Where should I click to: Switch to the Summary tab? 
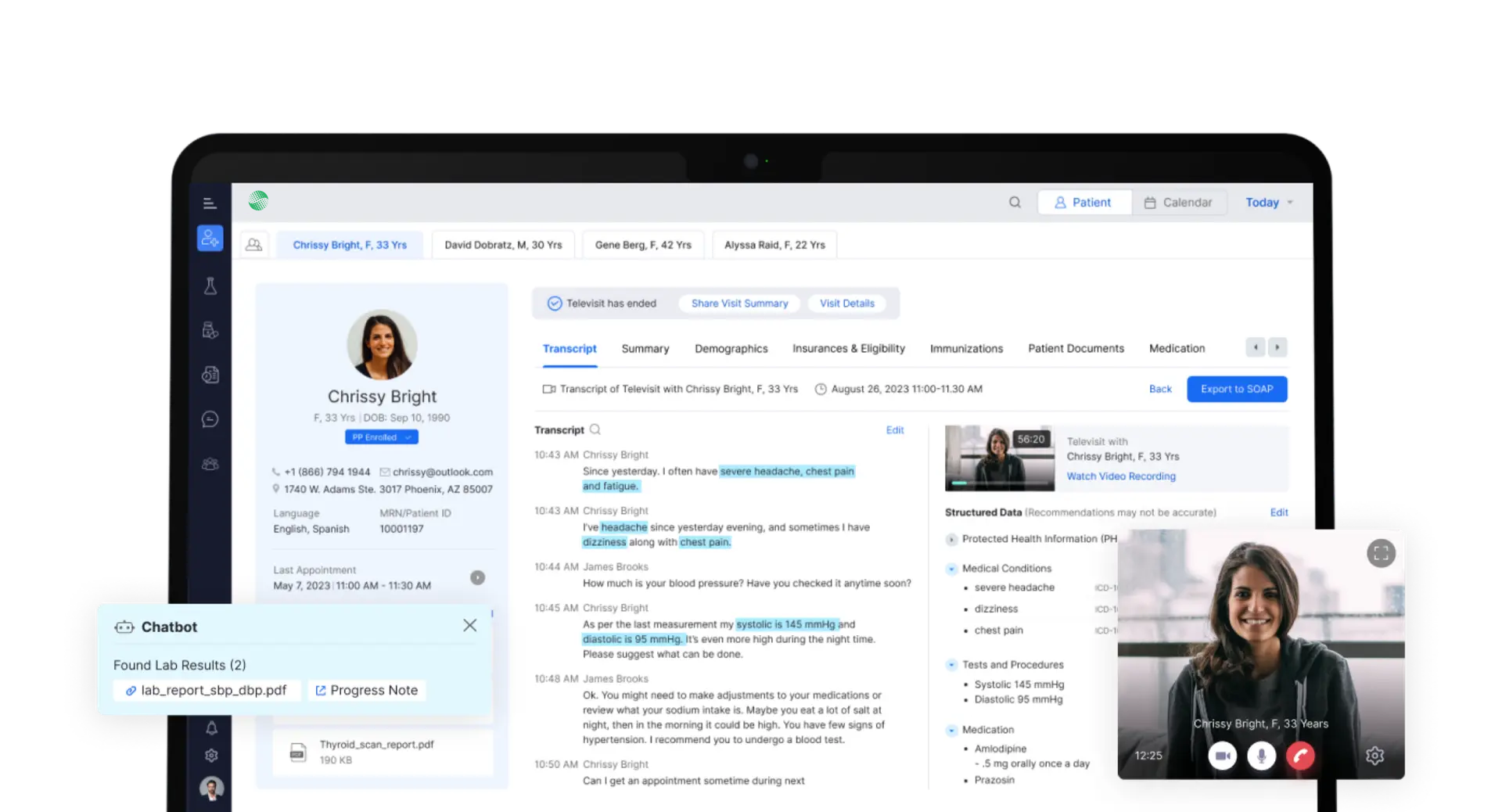coord(645,349)
